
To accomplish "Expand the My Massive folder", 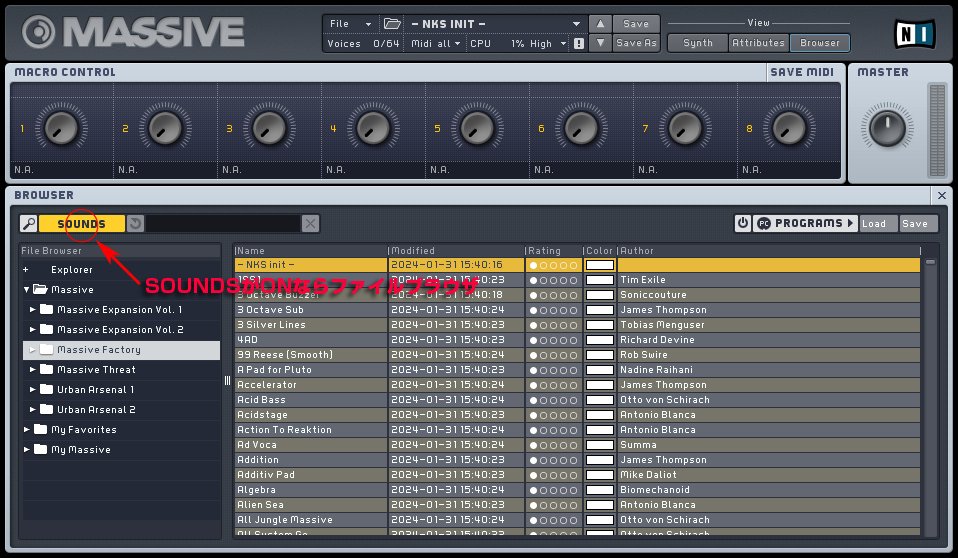I will tap(27, 450).
